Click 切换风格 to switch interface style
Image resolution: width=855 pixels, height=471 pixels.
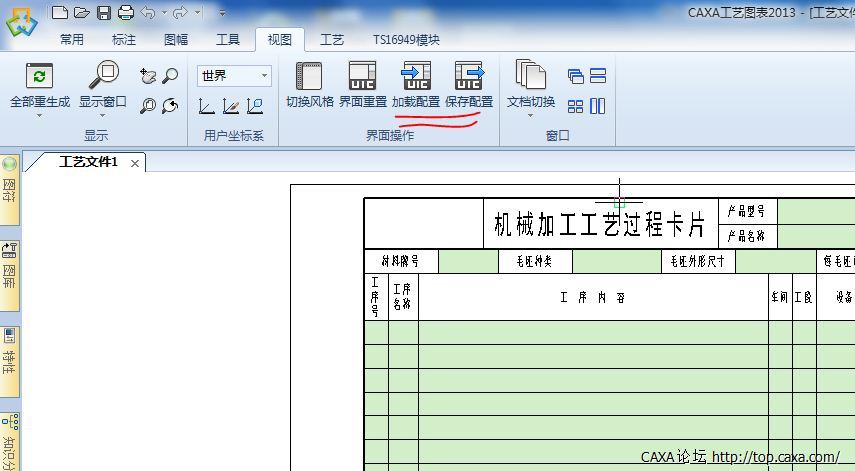pyautogui.click(x=309, y=77)
